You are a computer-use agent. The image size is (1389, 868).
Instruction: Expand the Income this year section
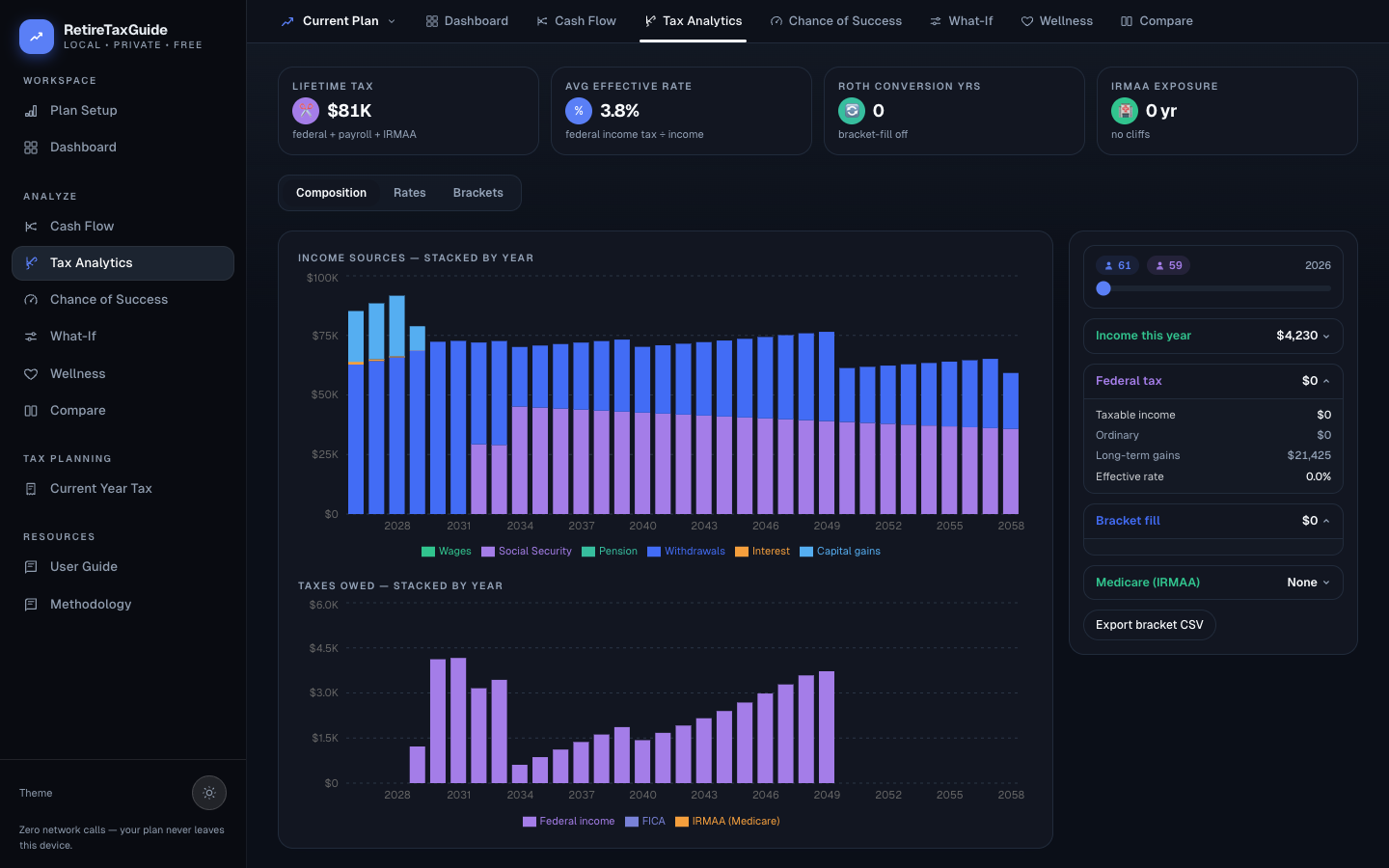click(1213, 336)
